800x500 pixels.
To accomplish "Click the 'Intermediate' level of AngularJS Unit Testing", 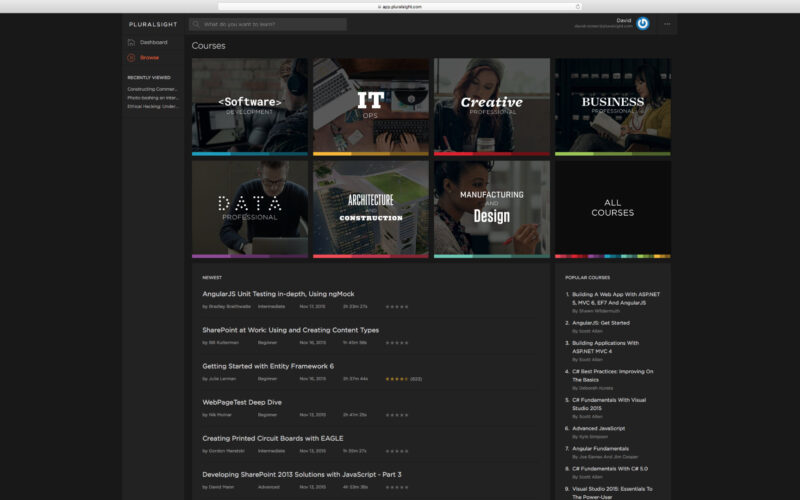I will pos(271,307).
